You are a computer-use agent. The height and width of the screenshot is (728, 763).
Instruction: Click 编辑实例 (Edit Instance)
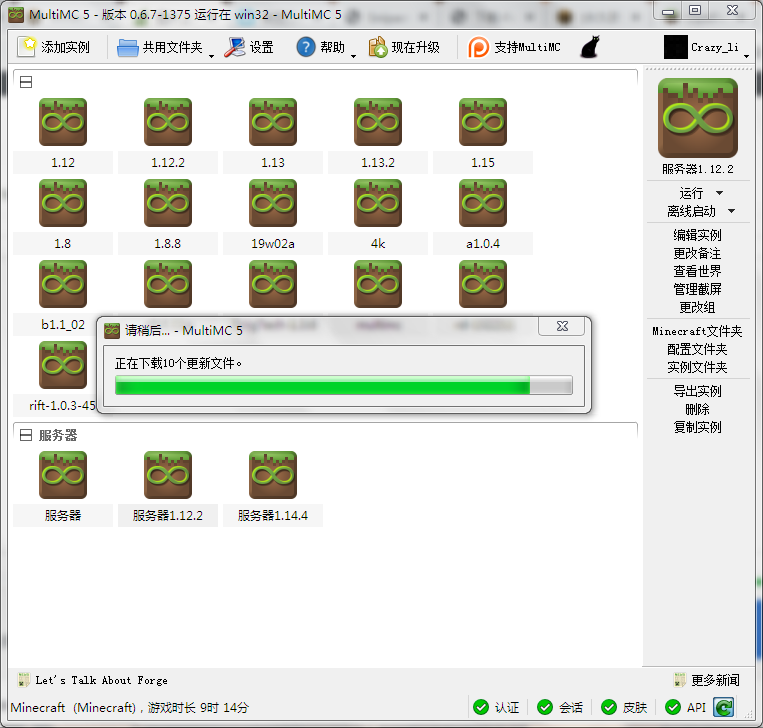point(697,235)
